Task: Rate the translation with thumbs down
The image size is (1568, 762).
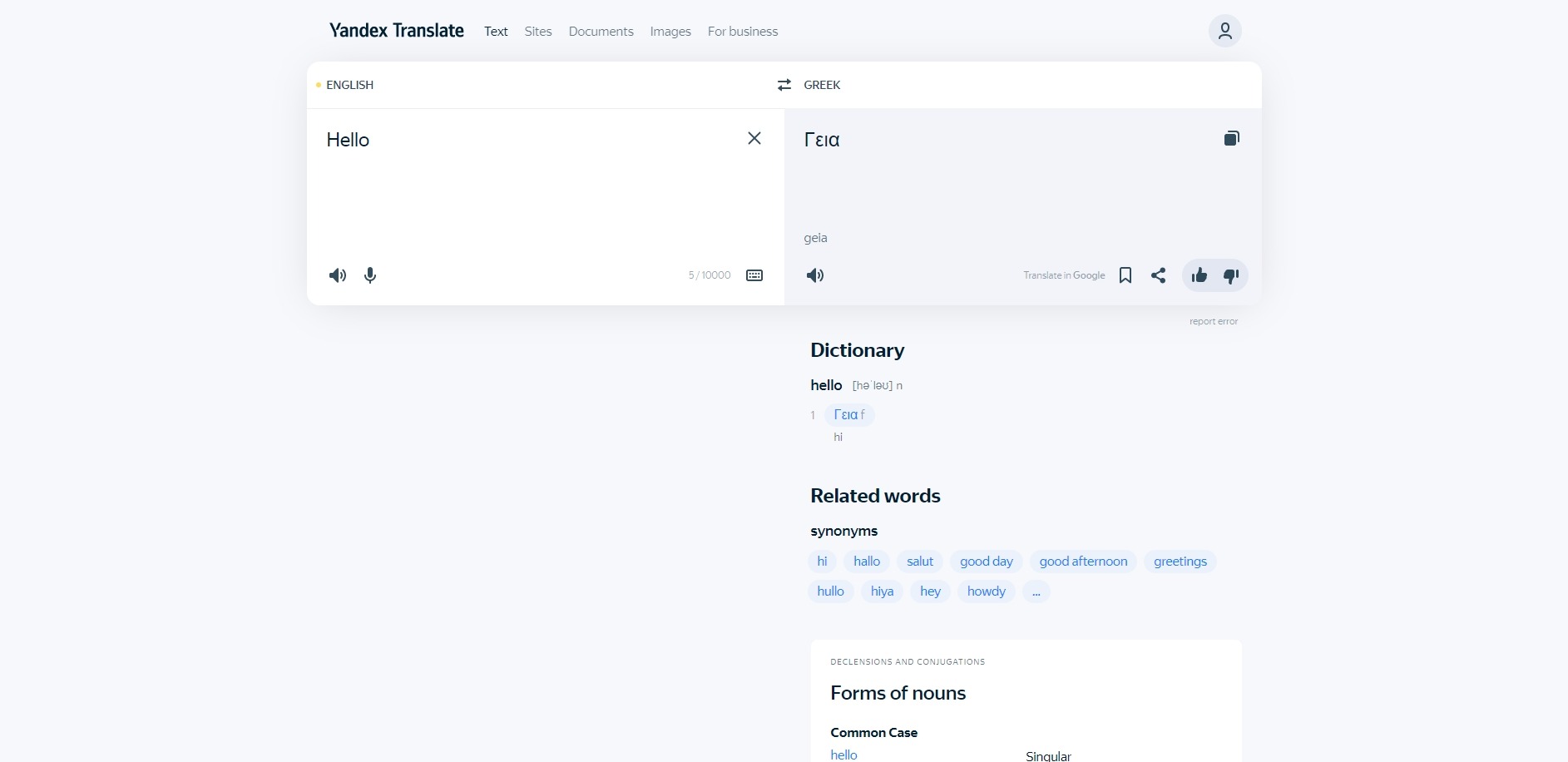Action: pos(1231,275)
